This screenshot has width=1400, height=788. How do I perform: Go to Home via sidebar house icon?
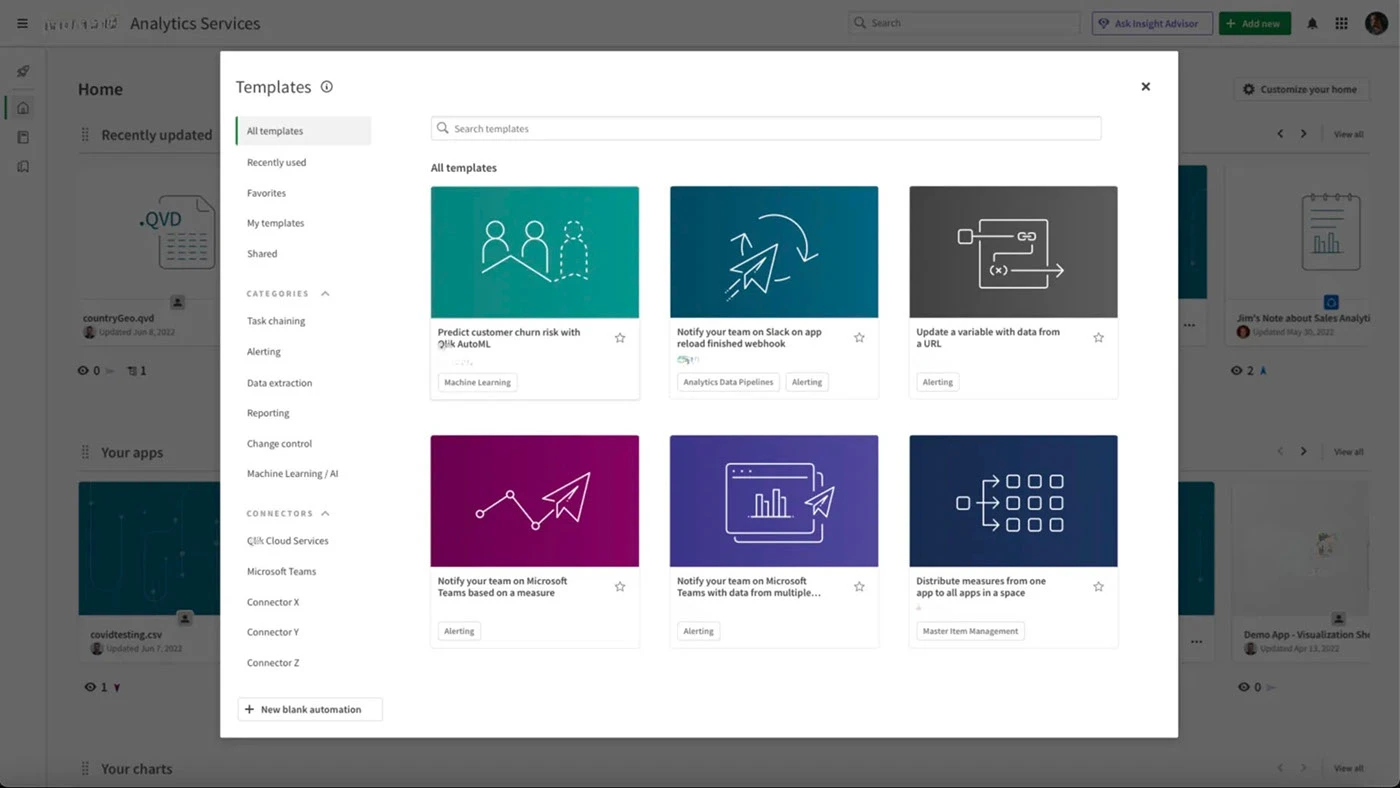click(x=23, y=107)
